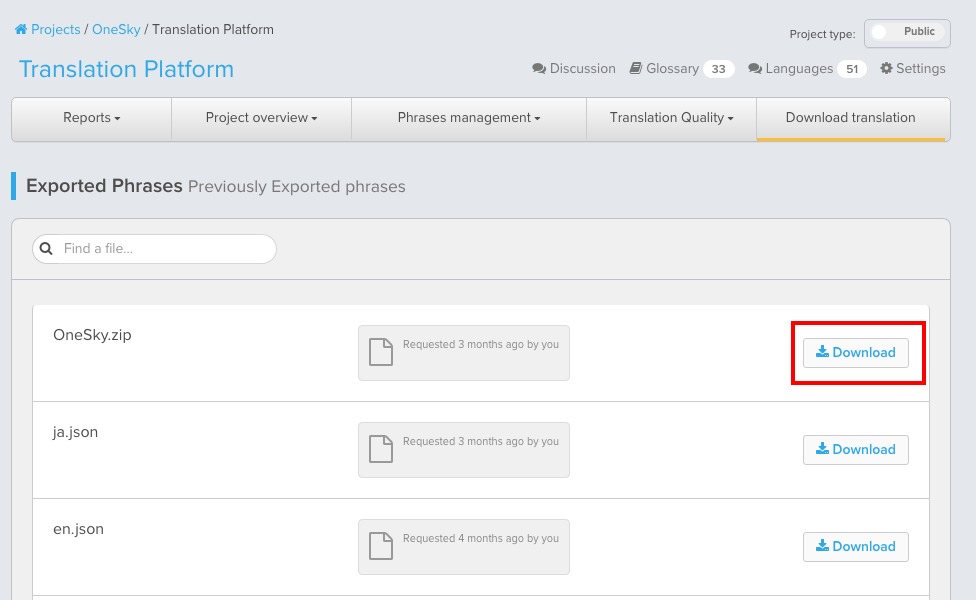Open the Discussion link

pos(574,68)
